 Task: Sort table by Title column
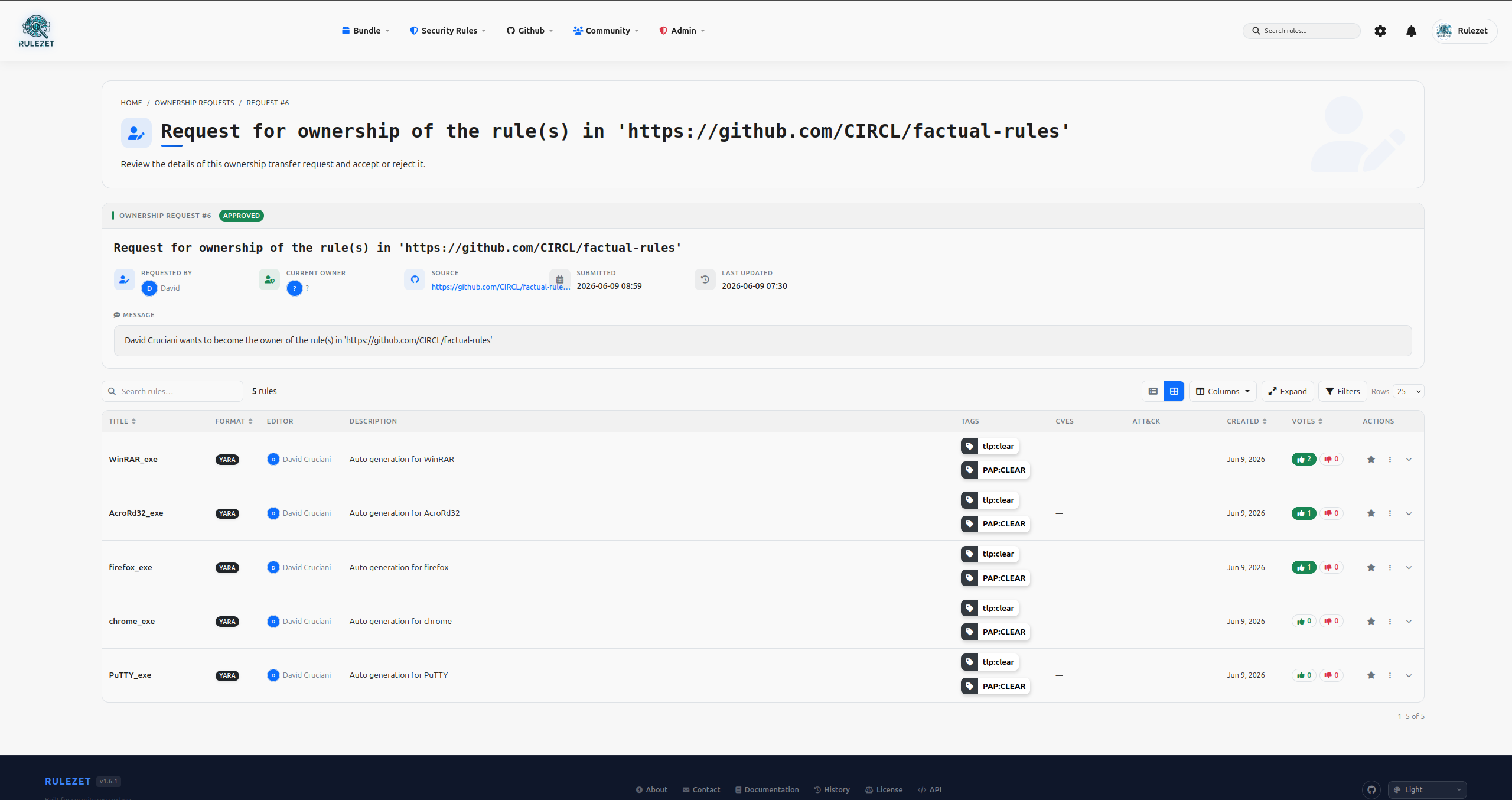coord(122,421)
